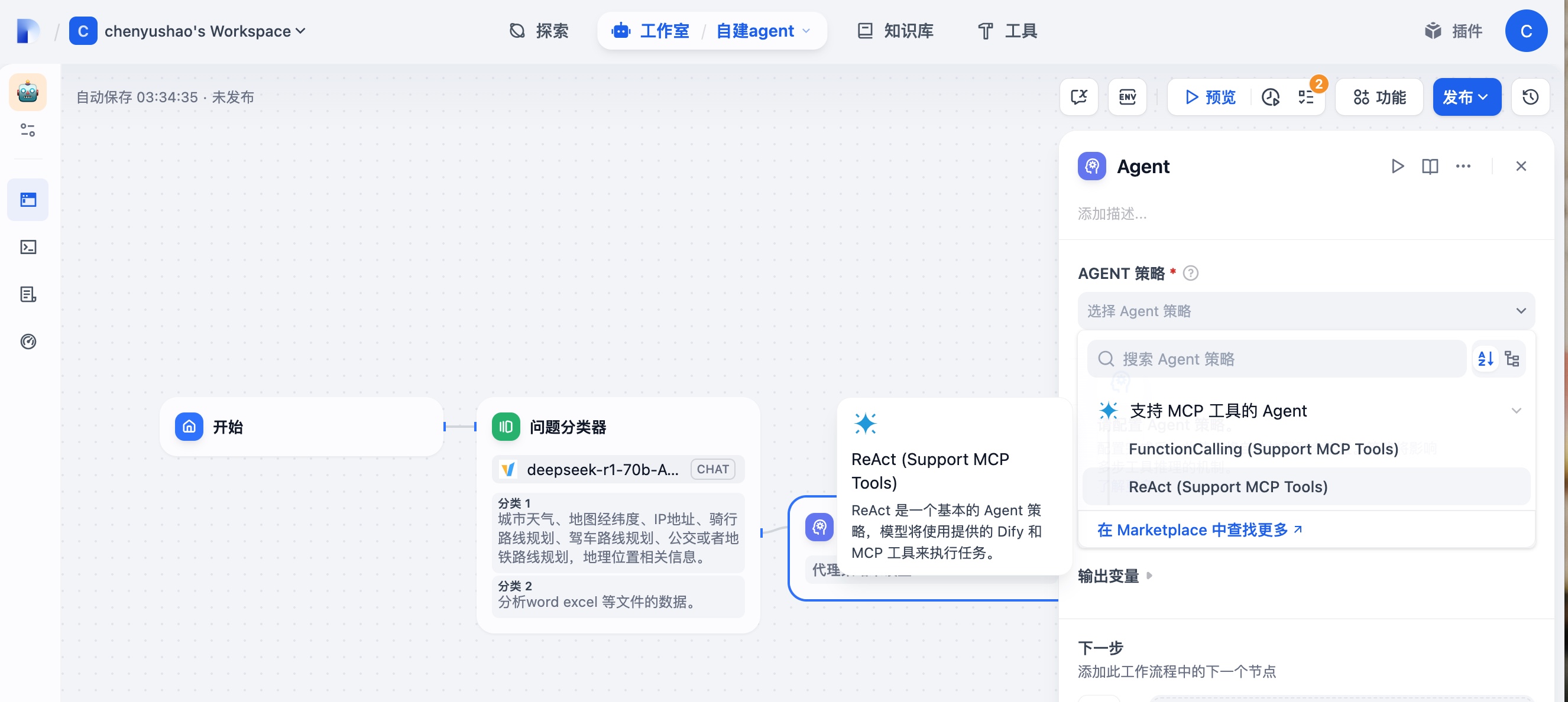This screenshot has height=702, width=1568.
Task: Open the ENV environment variables panel
Action: tap(1128, 97)
